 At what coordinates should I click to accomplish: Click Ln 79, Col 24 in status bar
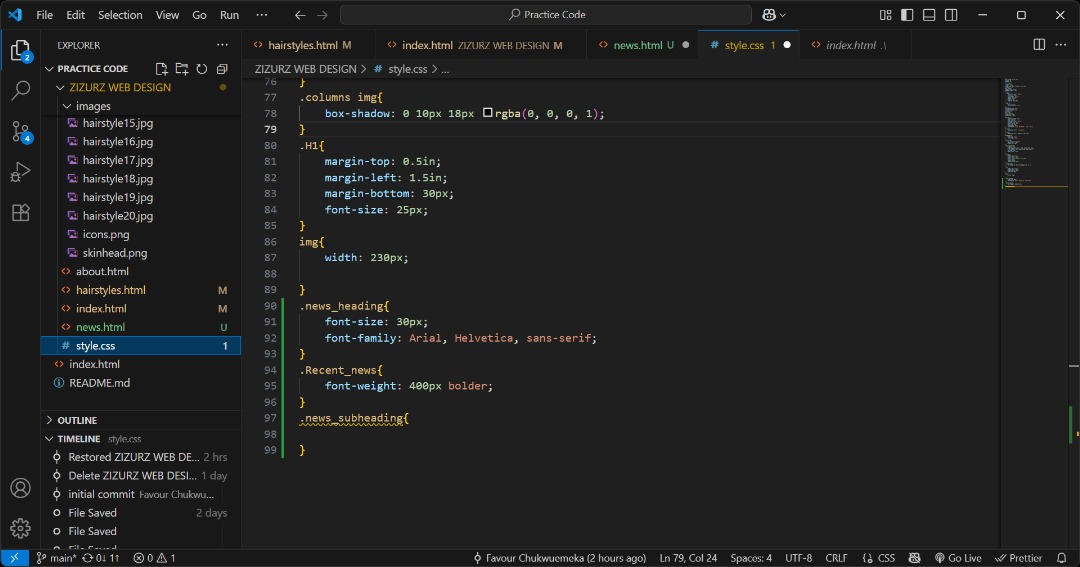[688, 558]
